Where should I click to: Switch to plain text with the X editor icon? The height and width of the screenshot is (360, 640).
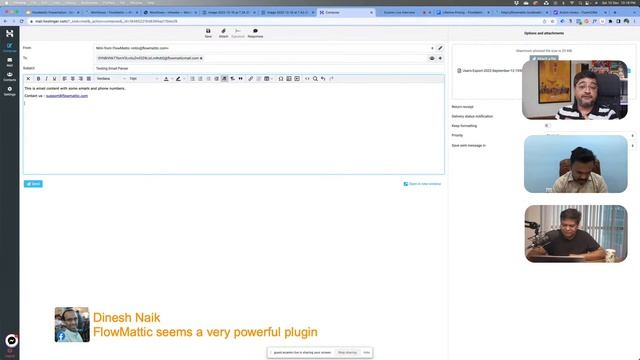[28, 79]
